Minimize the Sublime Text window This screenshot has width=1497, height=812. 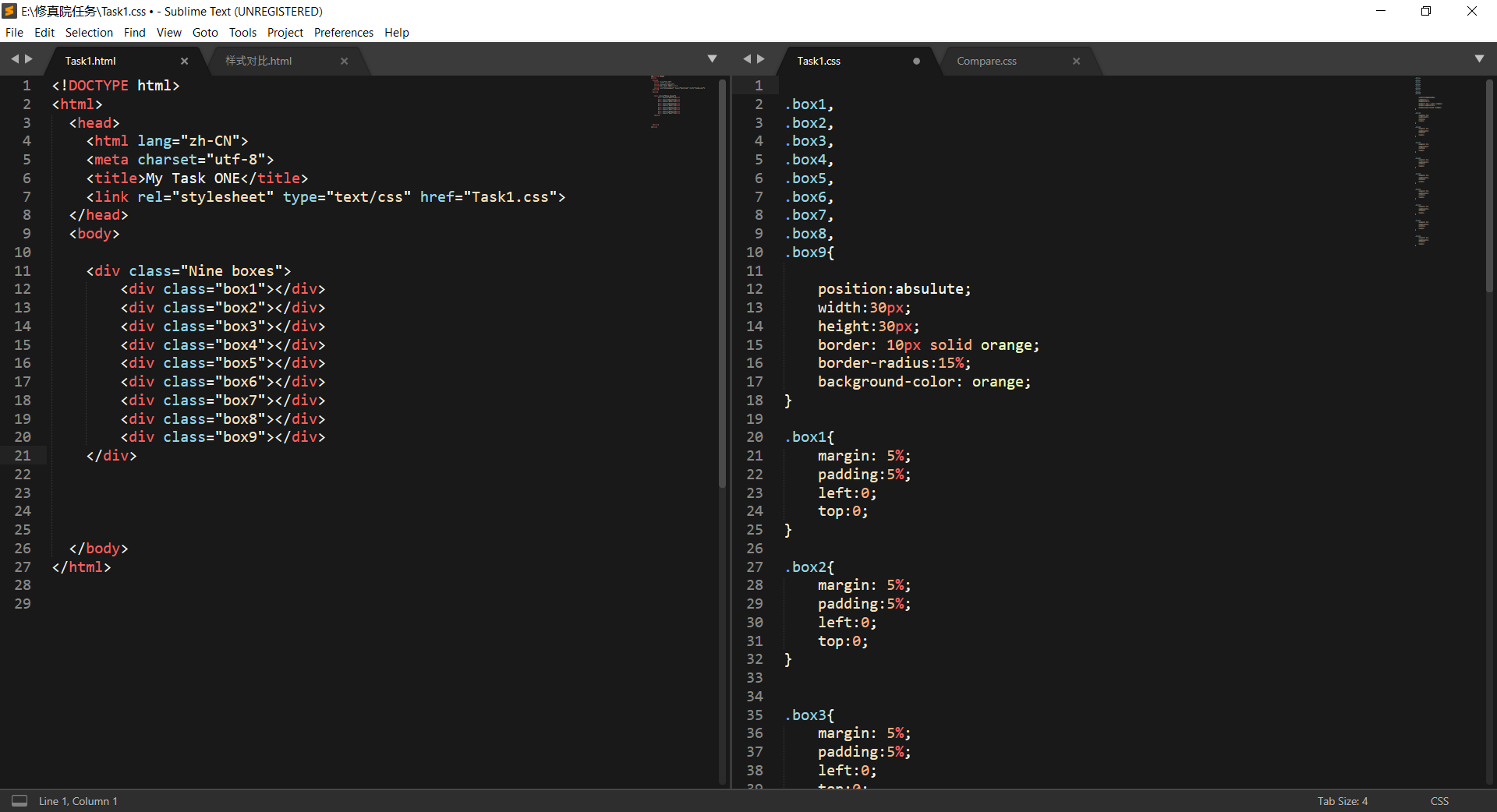coord(1381,11)
